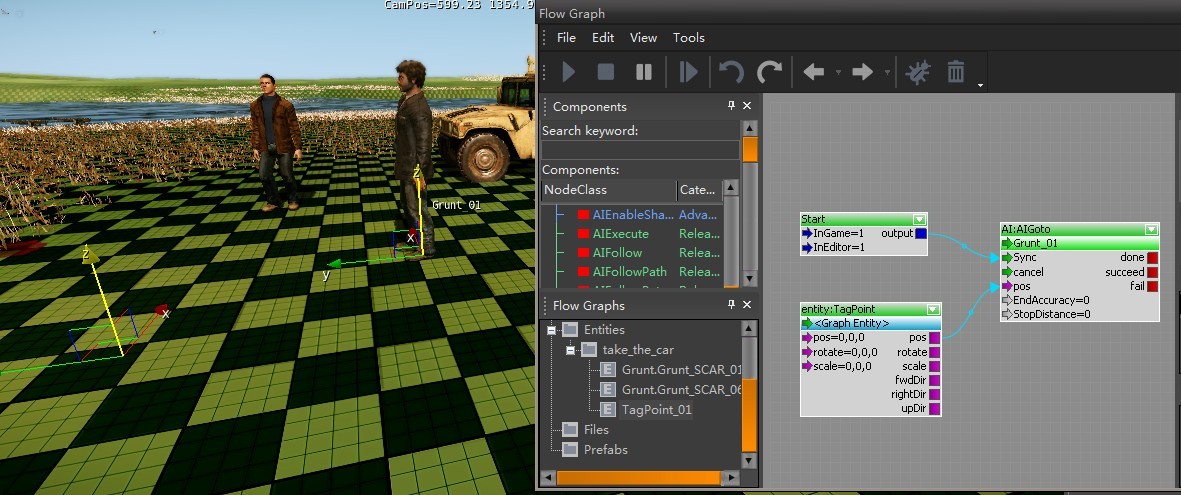Click the debug bug icon
Image resolution: width=1181 pixels, height=495 pixels.
coord(916,72)
